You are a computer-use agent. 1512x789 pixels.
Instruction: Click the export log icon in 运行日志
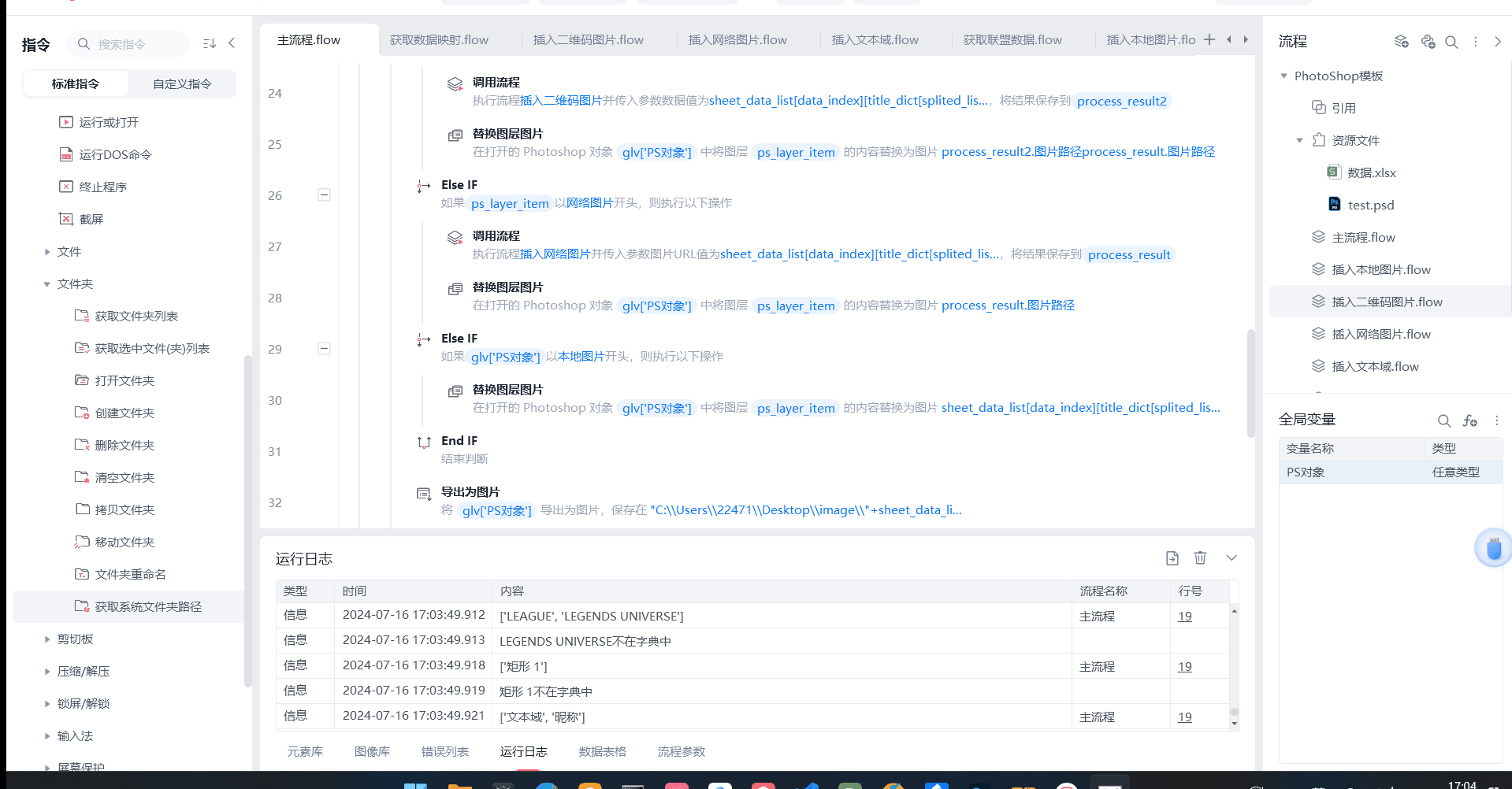[x=1172, y=558]
